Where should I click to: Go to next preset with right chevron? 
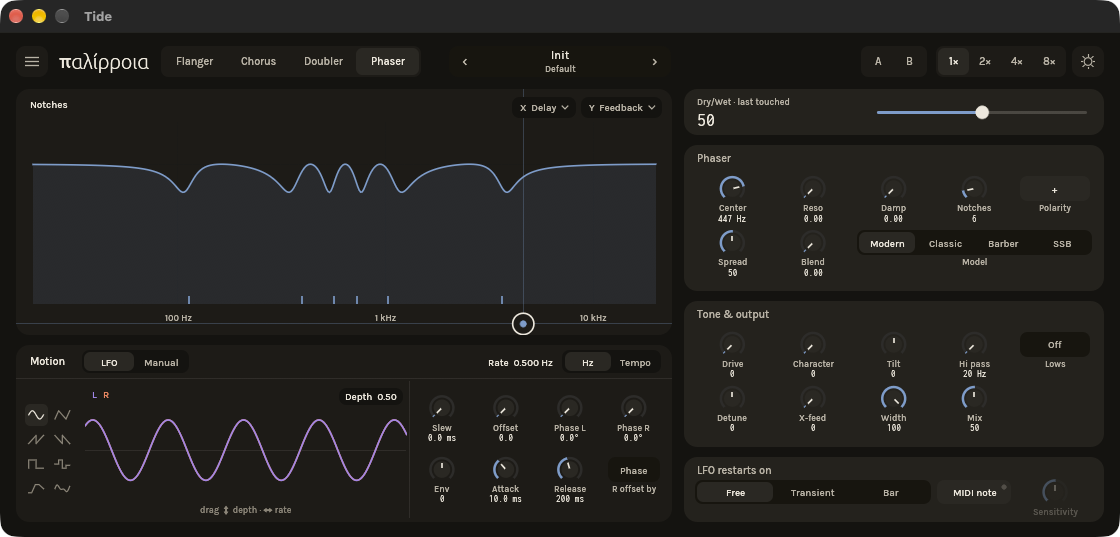pyautogui.click(x=654, y=62)
